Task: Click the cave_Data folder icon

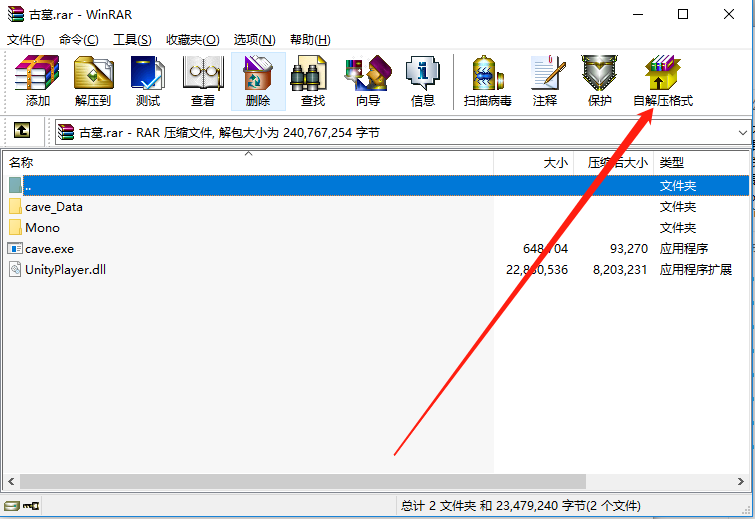Action: click(x=15, y=207)
